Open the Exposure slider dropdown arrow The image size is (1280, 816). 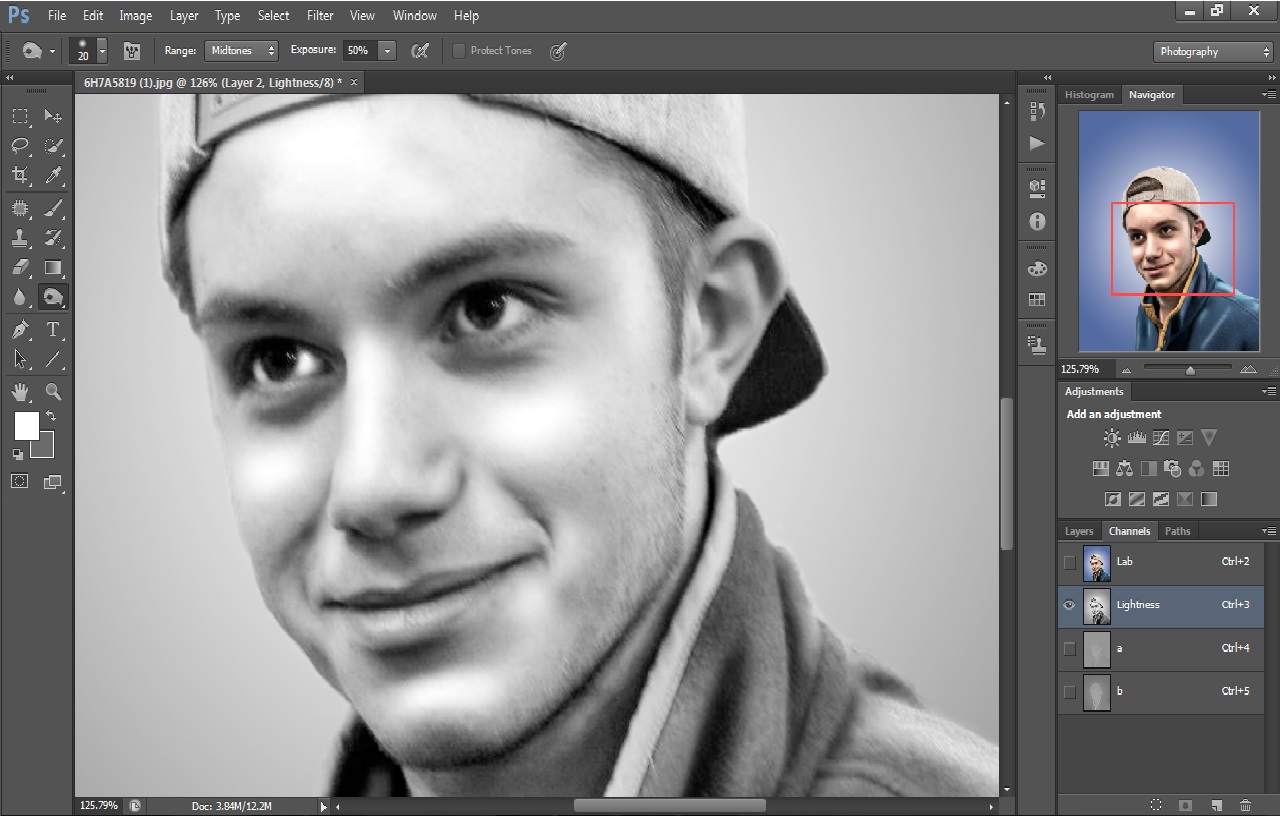pos(387,50)
